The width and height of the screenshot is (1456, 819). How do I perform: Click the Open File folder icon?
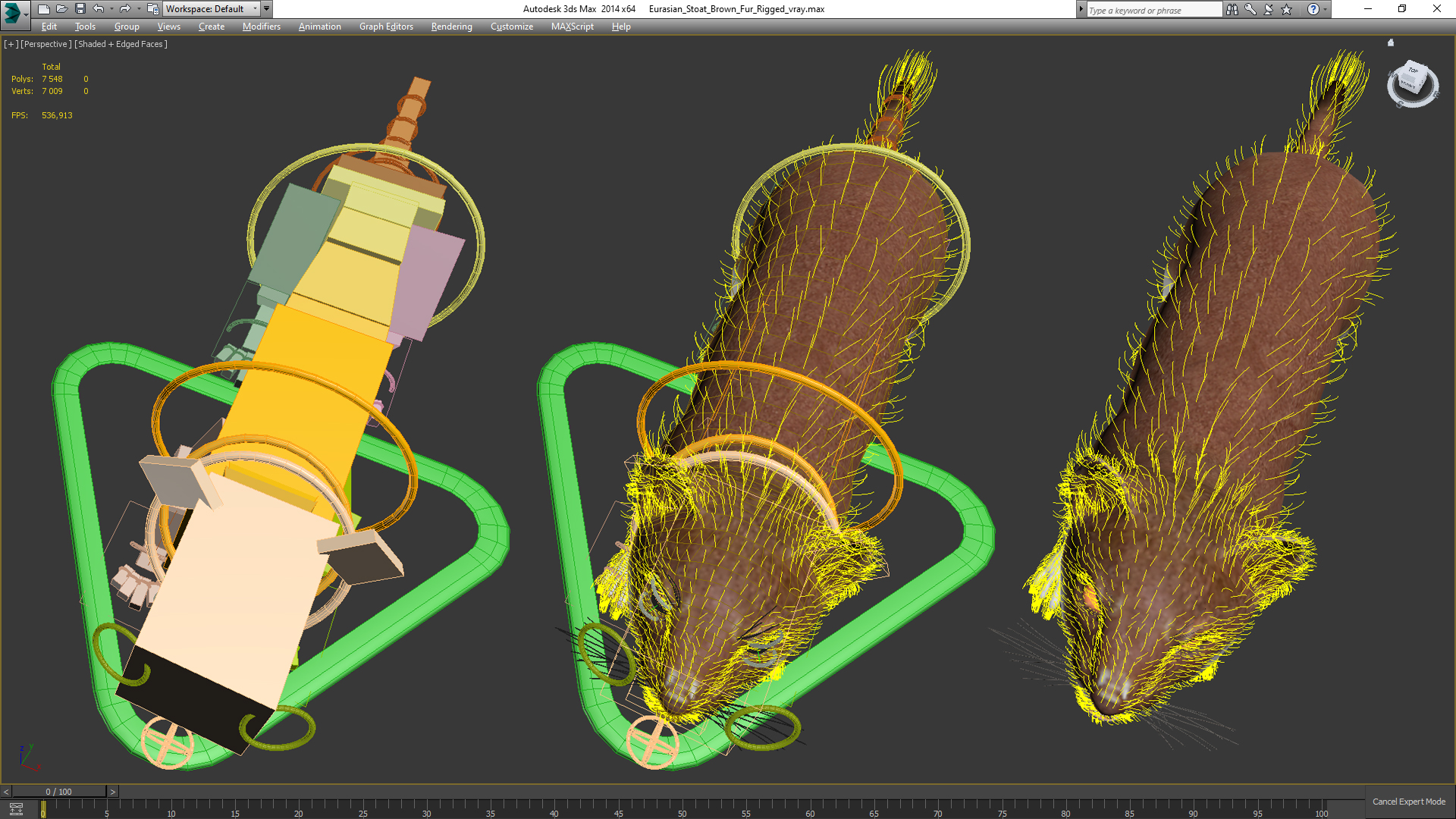[x=61, y=9]
